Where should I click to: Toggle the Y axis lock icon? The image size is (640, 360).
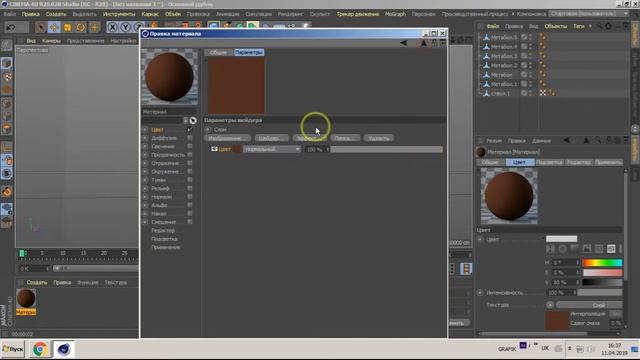126,27
